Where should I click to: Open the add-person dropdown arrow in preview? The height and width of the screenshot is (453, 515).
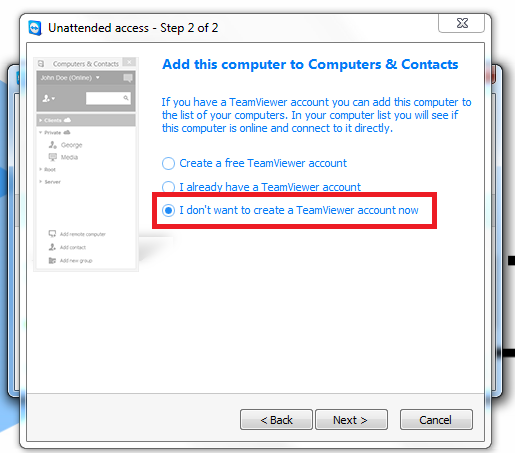pos(53,99)
